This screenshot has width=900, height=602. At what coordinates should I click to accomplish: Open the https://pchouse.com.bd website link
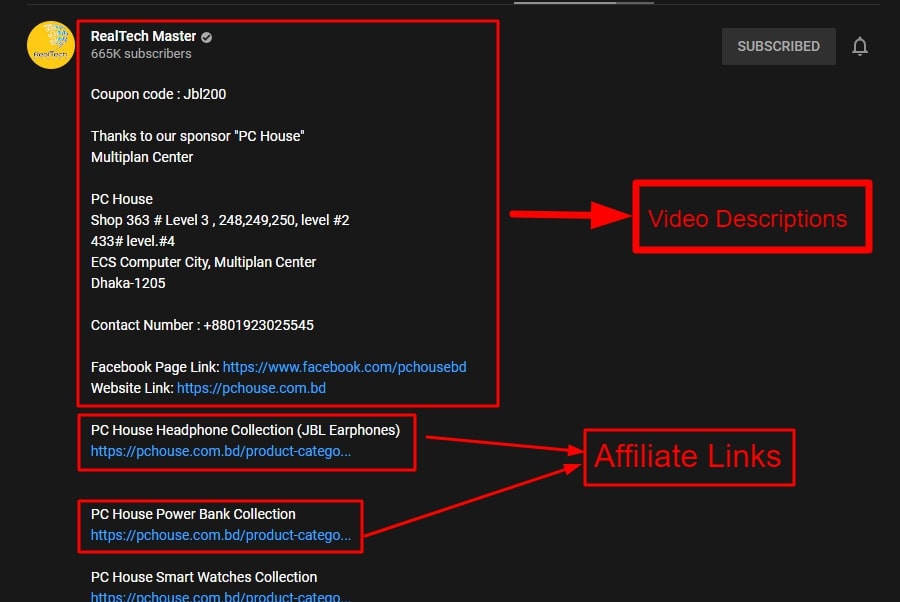tap(251, 389)
